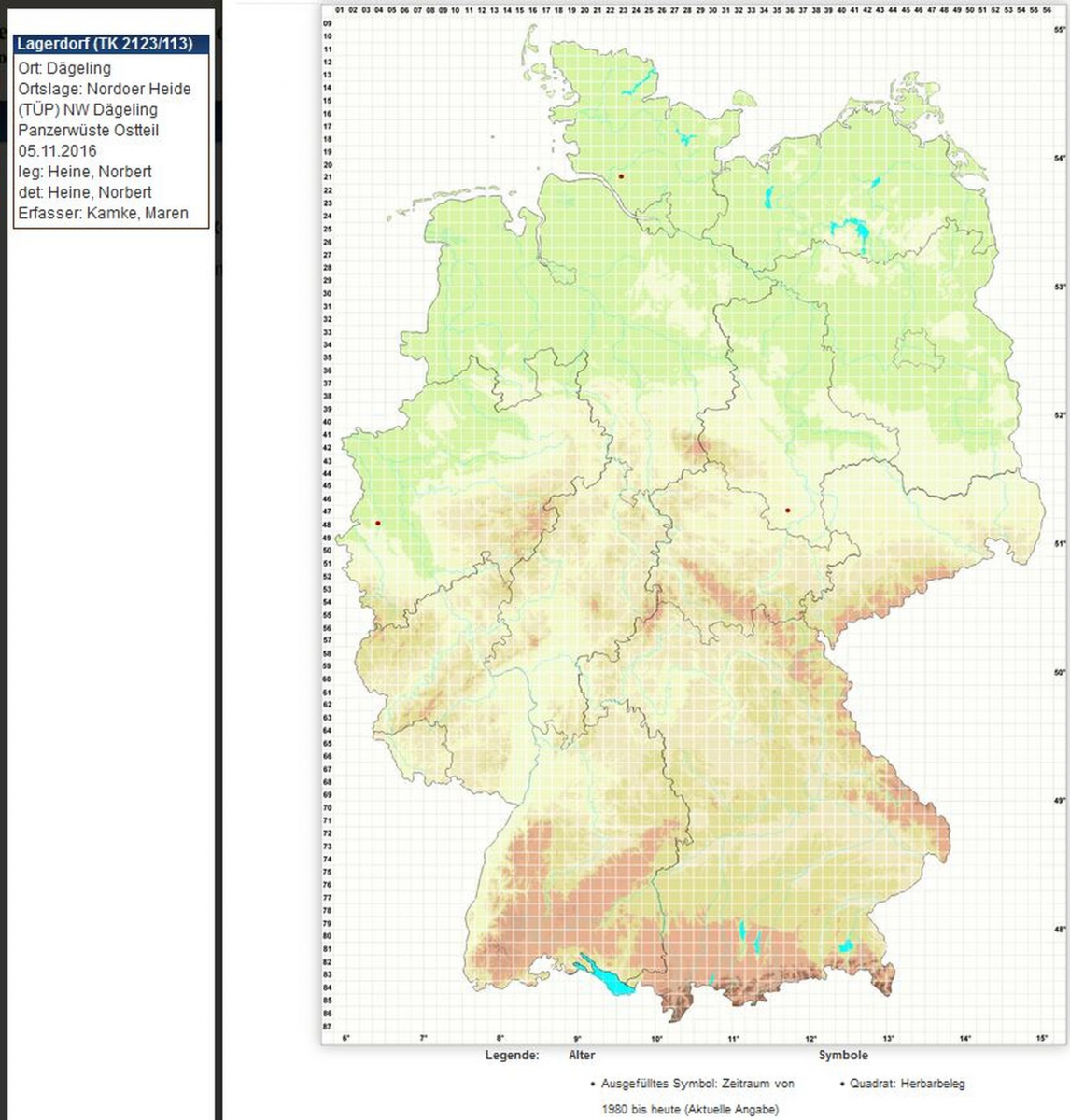This screenshot has height=1120, width=1070.
Task: Click 'leg: Heine, Norbert' entry
Action: 85,172
